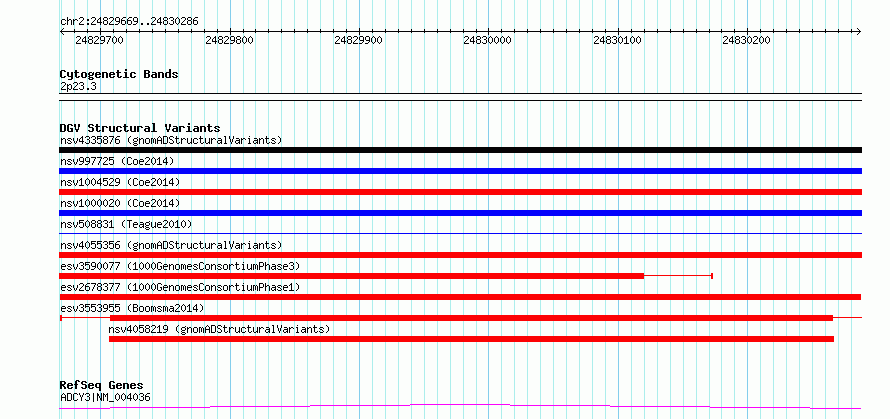Click the nsv997725 (Coe2014) label
890x419 pixels.
click(x=117, y=161)
